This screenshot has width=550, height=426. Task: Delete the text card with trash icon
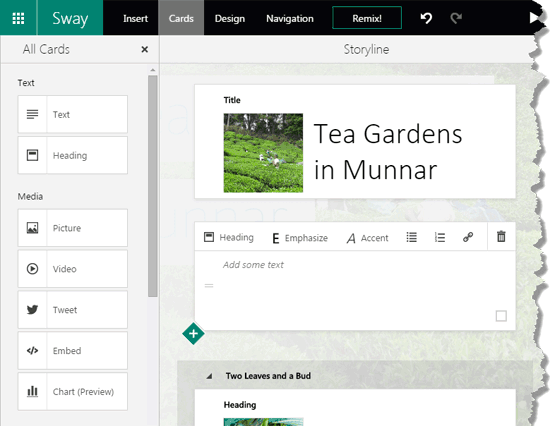[501, 237]
